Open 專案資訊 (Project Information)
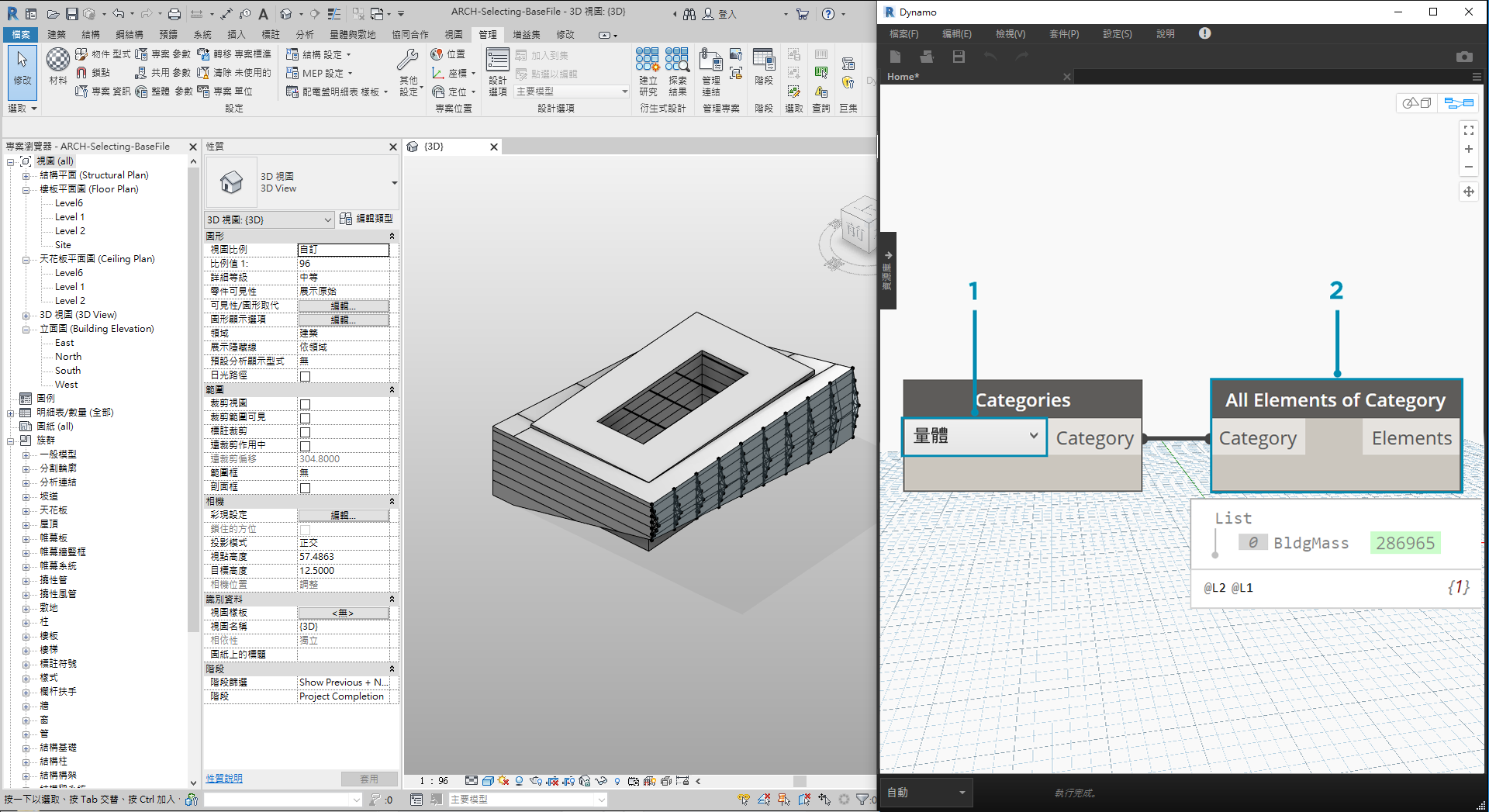 click(x=102, y=92)
